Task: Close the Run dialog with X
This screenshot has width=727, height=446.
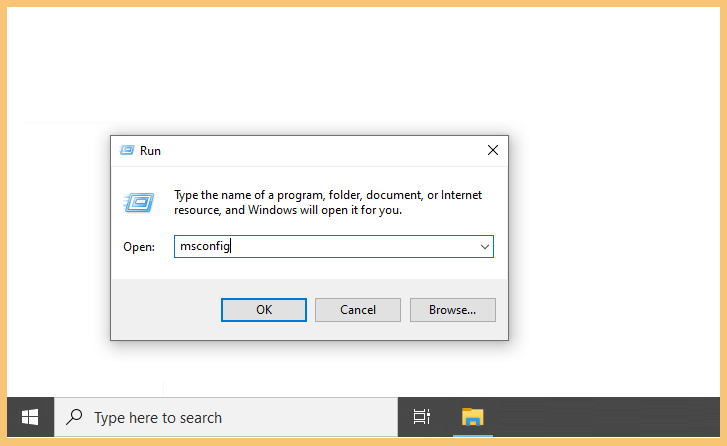Action: tap(493, 150)
